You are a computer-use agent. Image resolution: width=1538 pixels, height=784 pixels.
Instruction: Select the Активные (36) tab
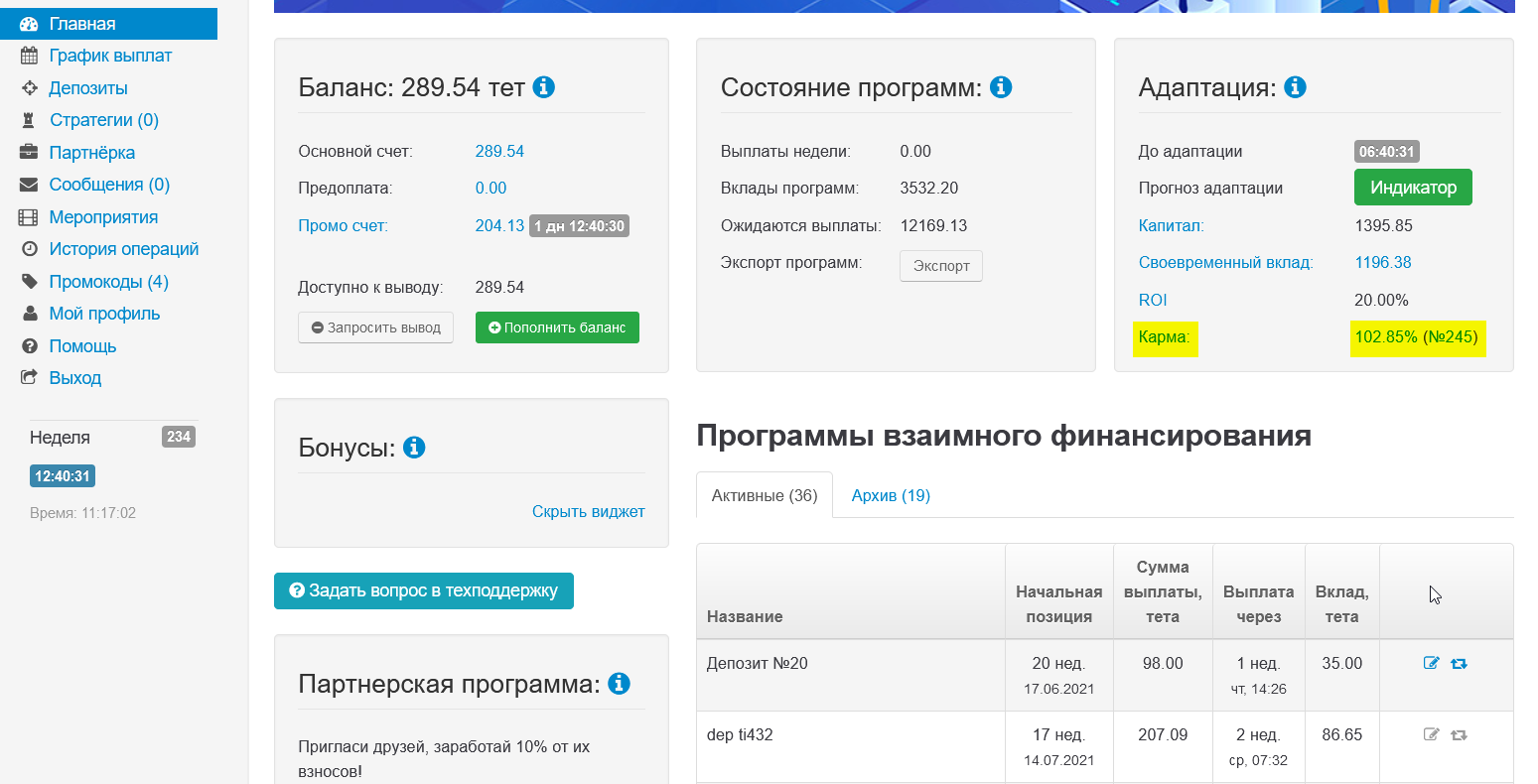[765, 495]
